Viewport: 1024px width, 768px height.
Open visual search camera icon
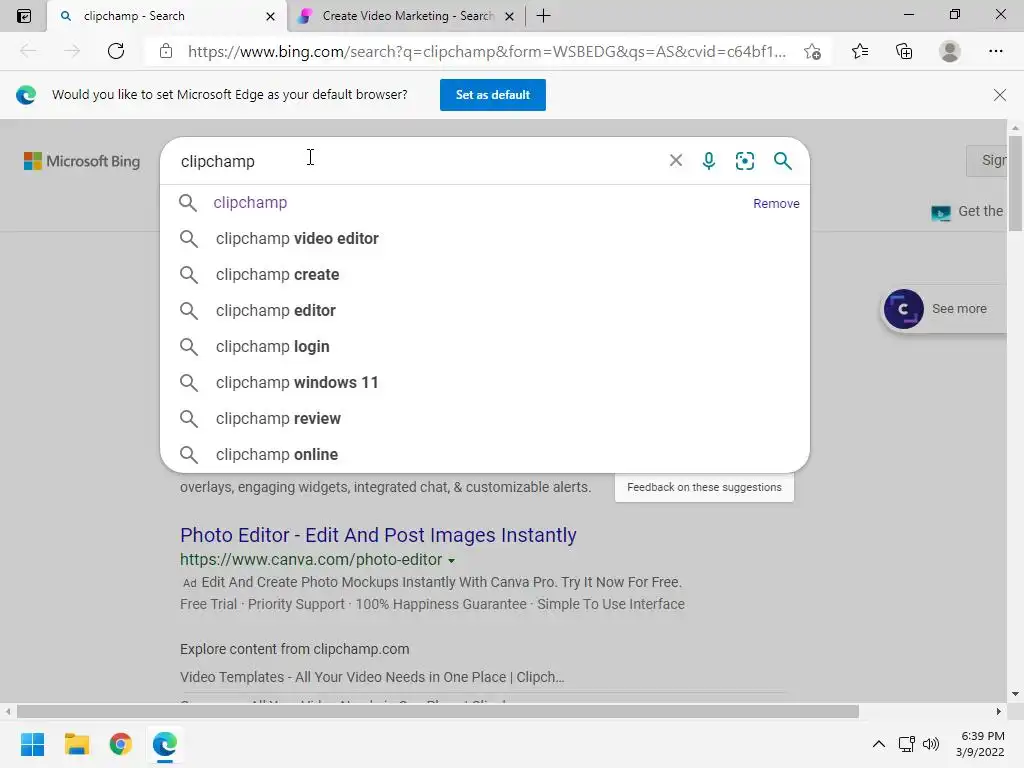coord(744,161)
